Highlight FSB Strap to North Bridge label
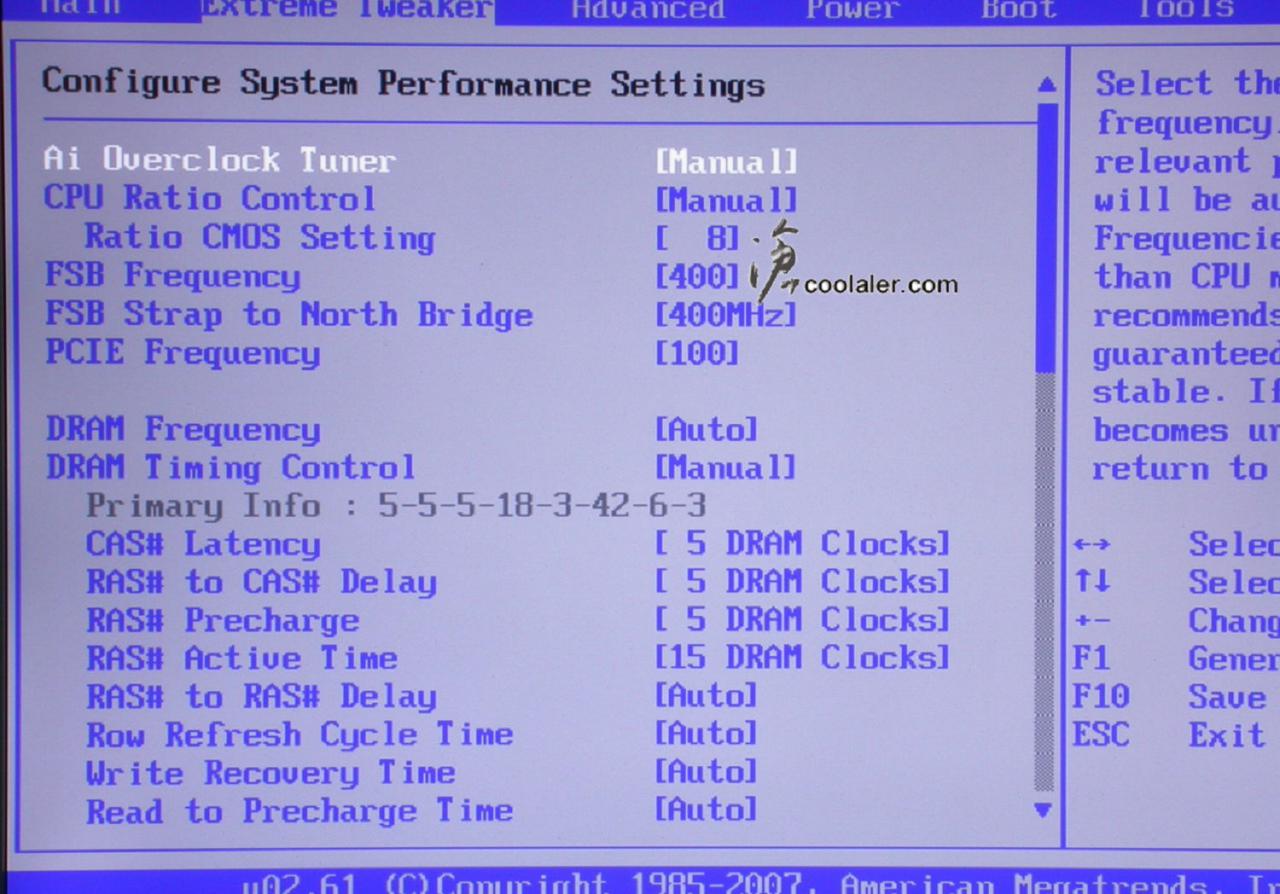Screen dimensions: 1280x894 point(288,315)
